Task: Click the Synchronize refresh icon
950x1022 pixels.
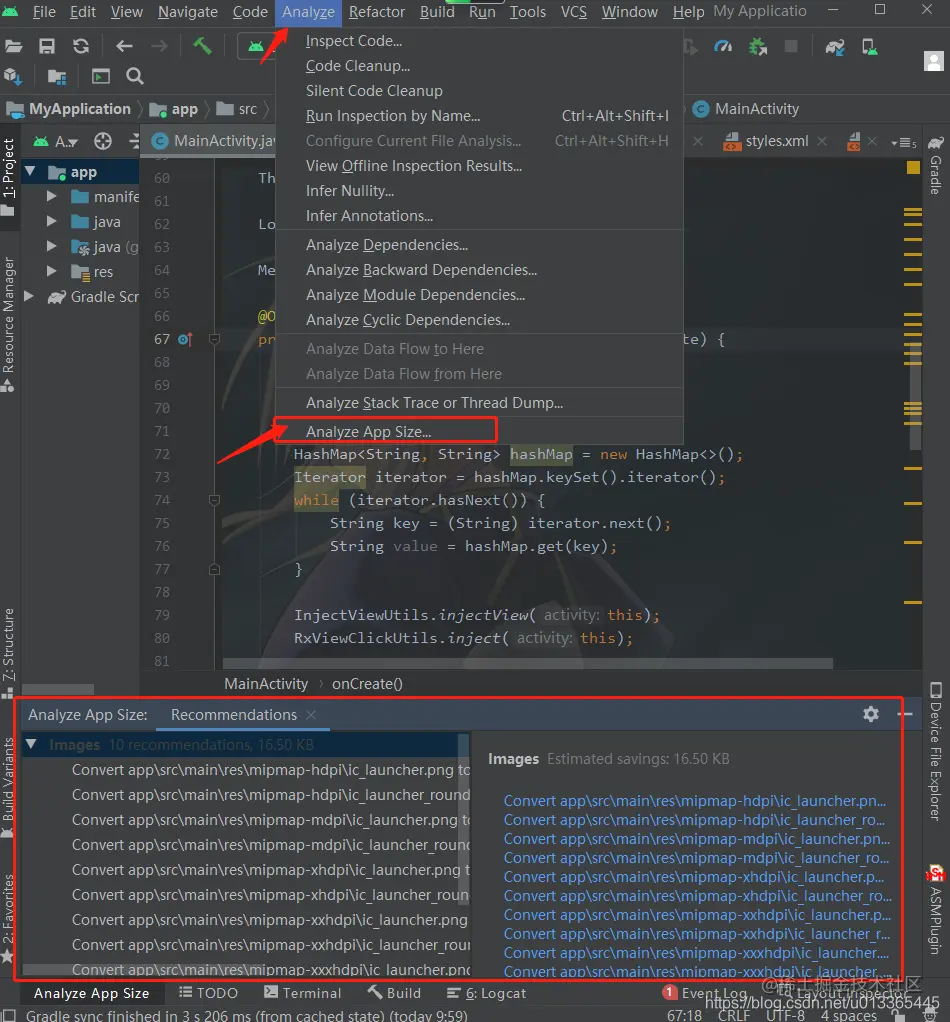Action: pyautogui.click(x=81, y=46)
